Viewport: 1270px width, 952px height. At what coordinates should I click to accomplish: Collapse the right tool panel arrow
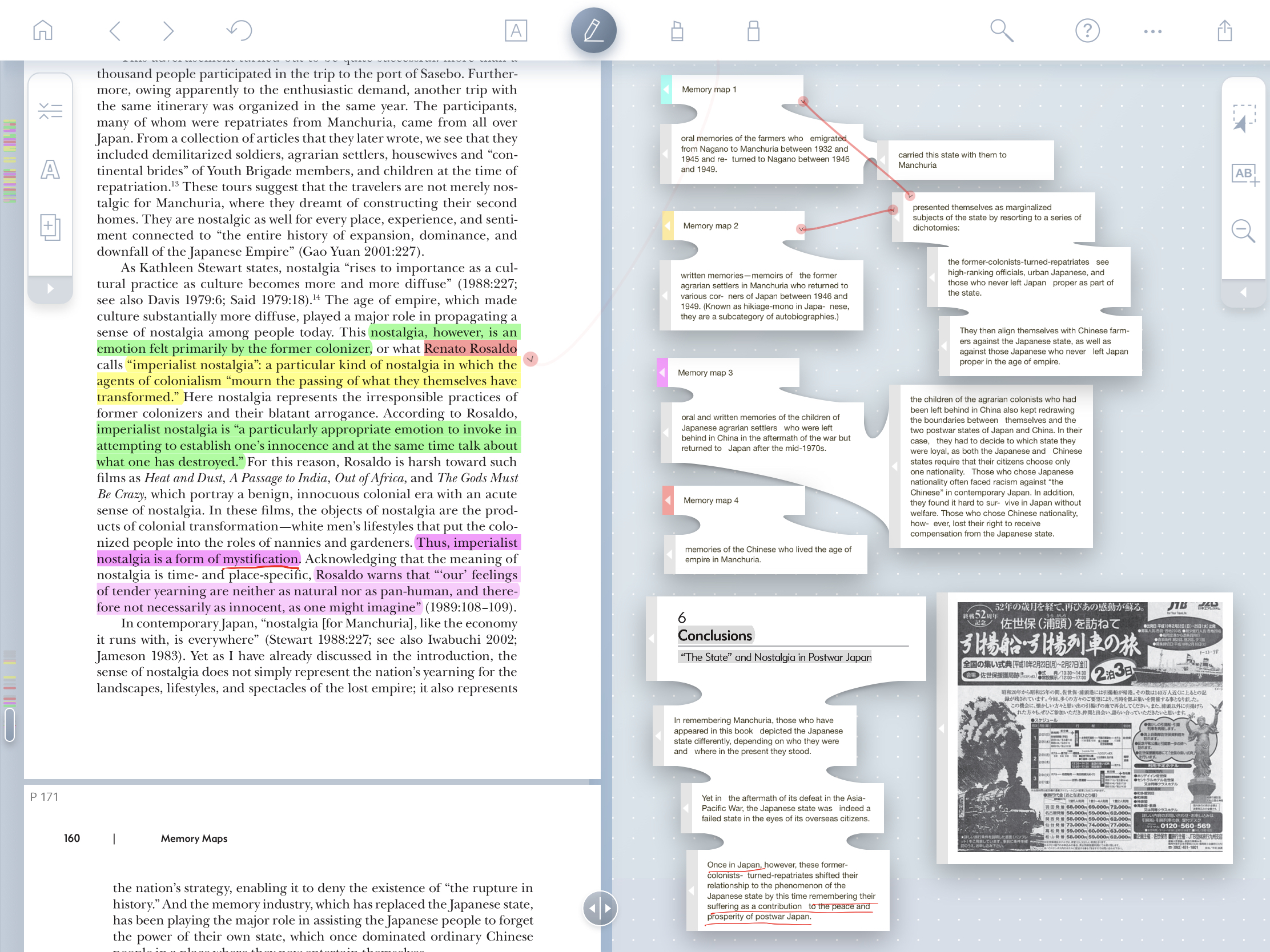(x=1244, y=292)
